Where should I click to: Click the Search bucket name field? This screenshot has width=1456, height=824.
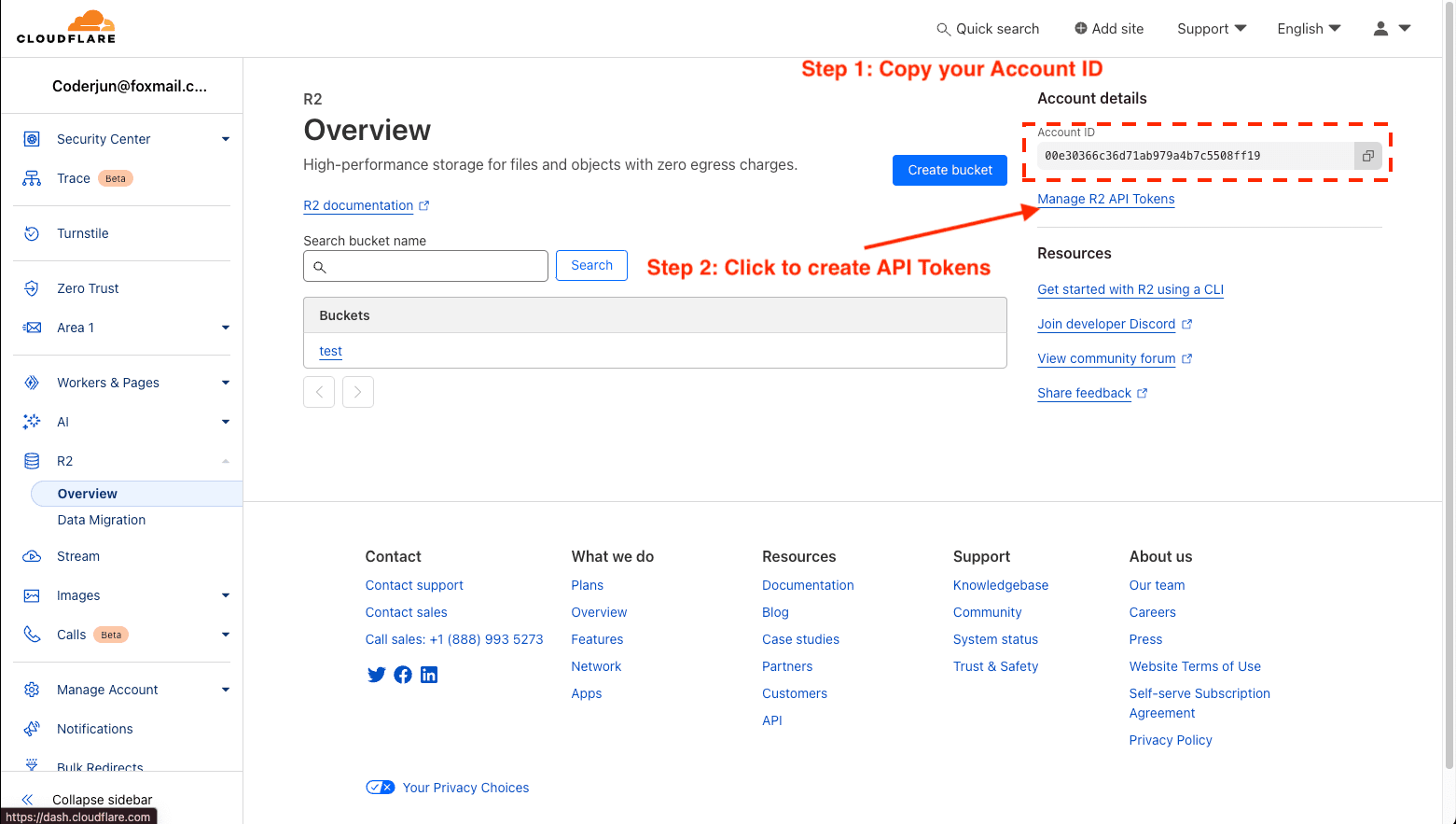tap(425, 266)
